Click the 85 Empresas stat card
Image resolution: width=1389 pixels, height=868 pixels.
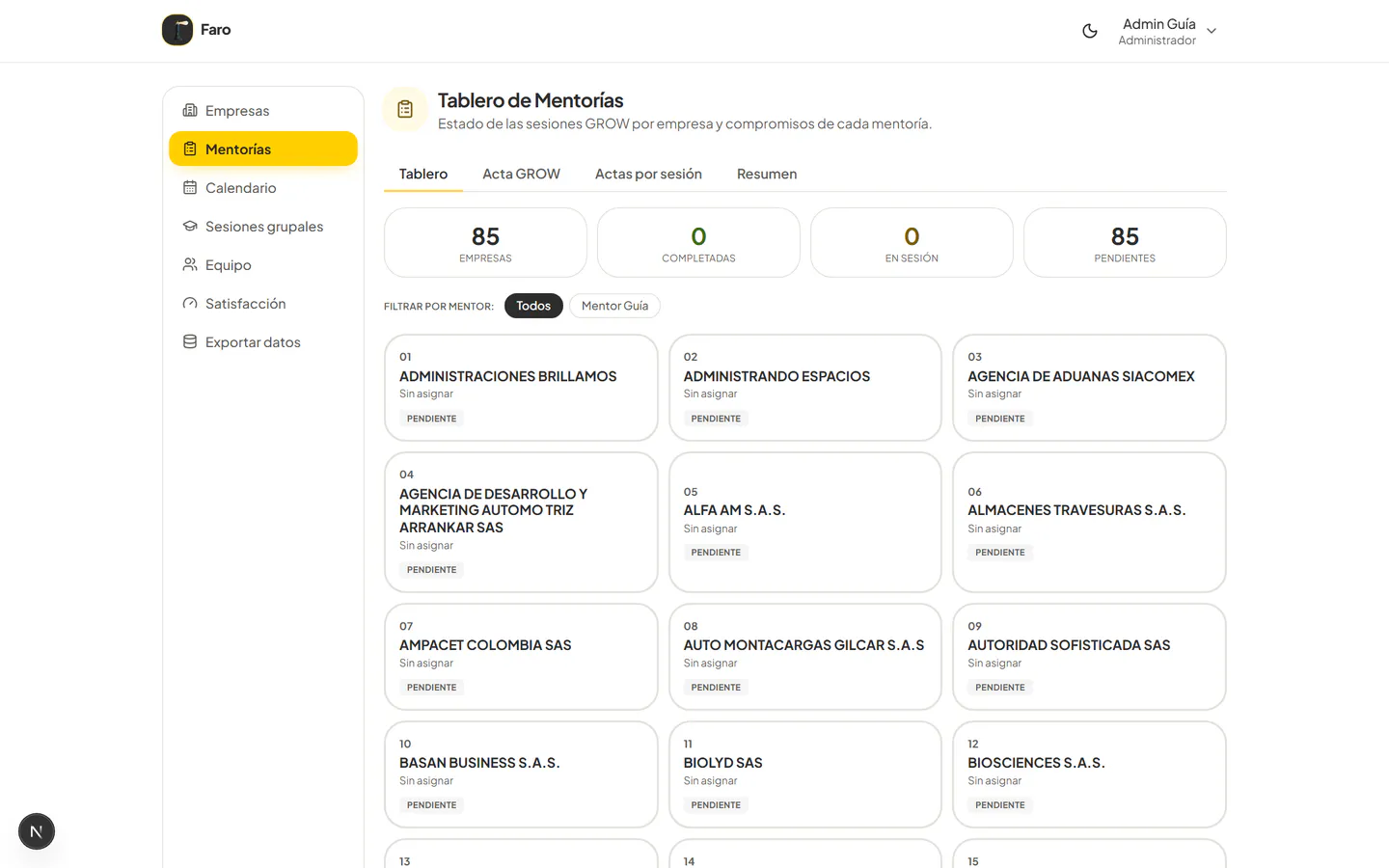click(485, 243)
